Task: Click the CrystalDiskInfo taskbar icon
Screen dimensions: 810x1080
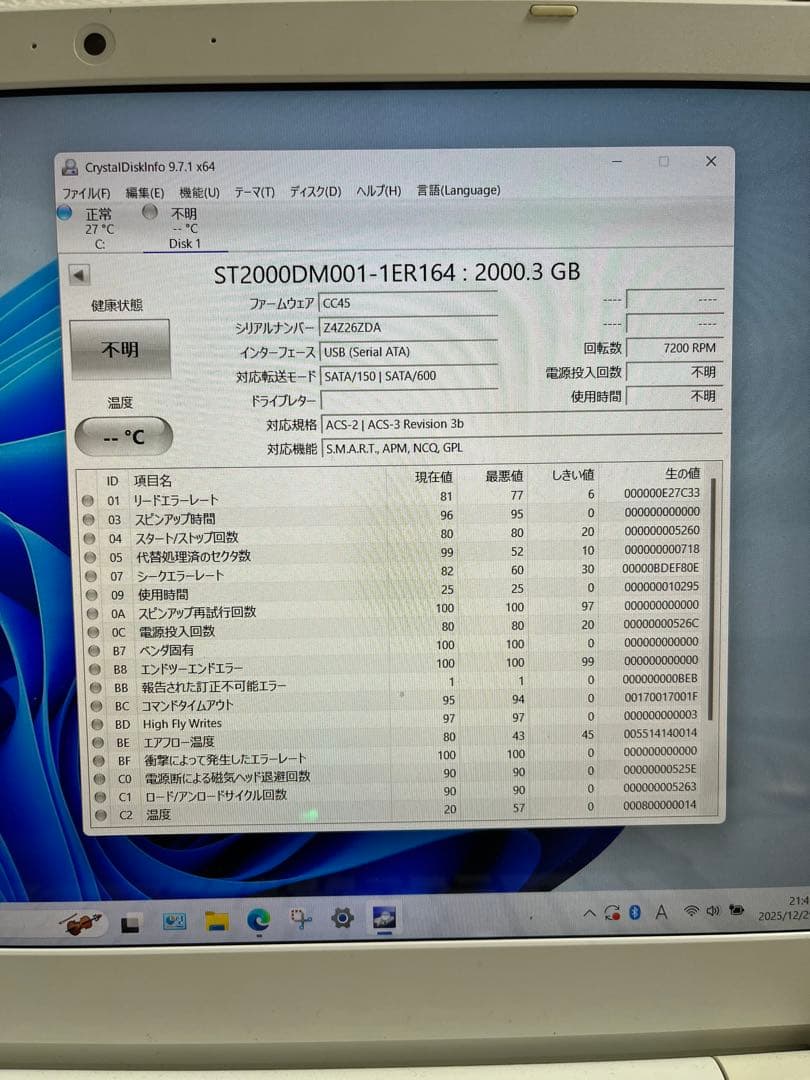Action: tap(384, 917)
